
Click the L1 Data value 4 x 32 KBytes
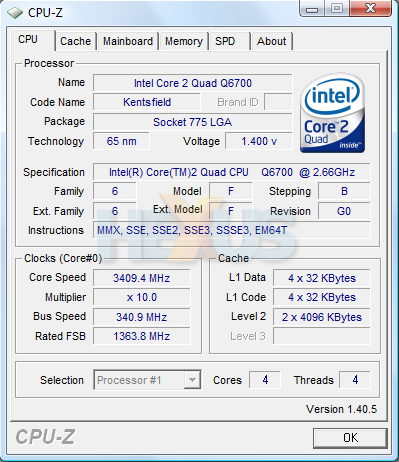click(x=322, y=278)
